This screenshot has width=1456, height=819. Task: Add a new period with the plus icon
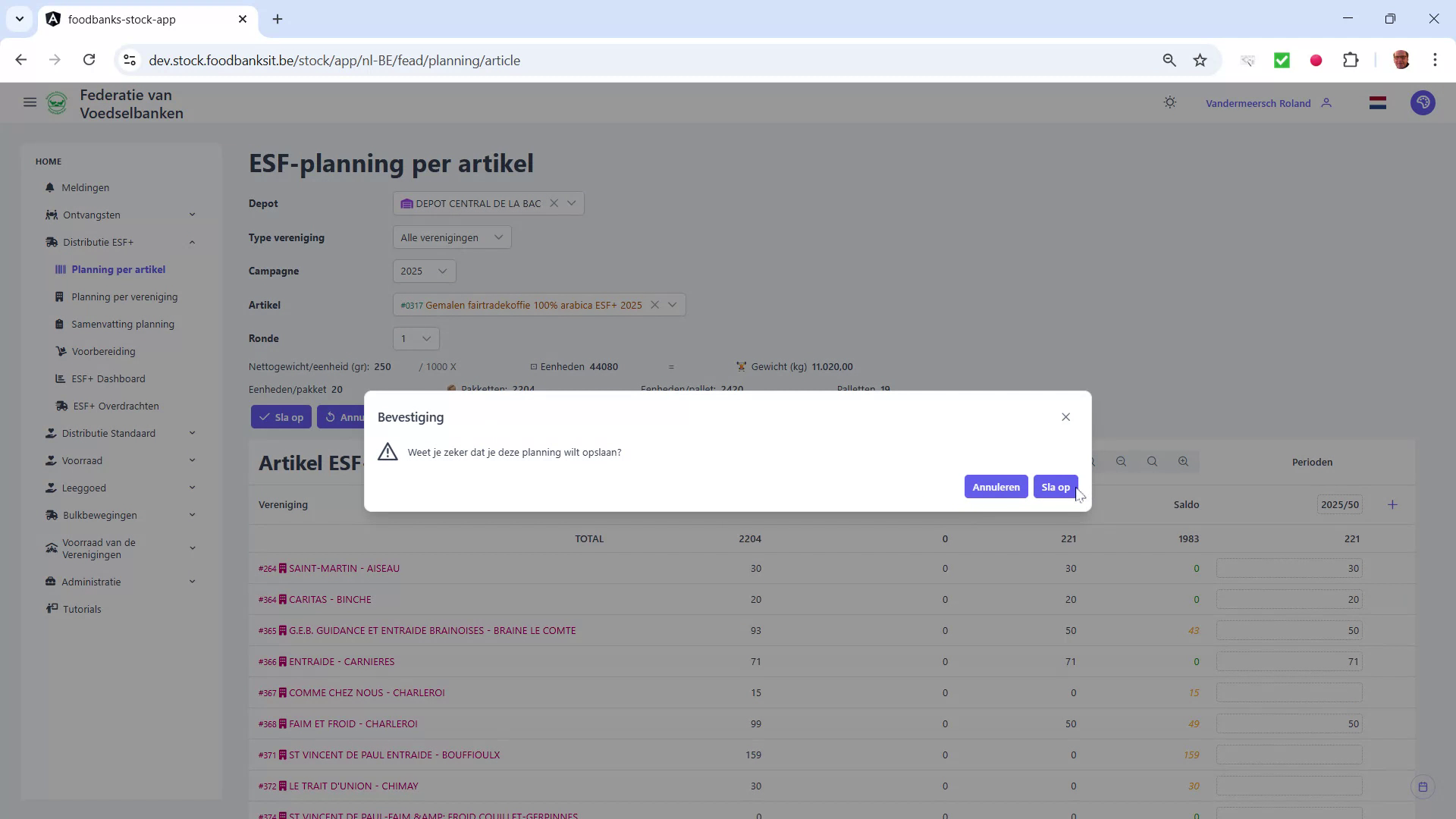1393,504
